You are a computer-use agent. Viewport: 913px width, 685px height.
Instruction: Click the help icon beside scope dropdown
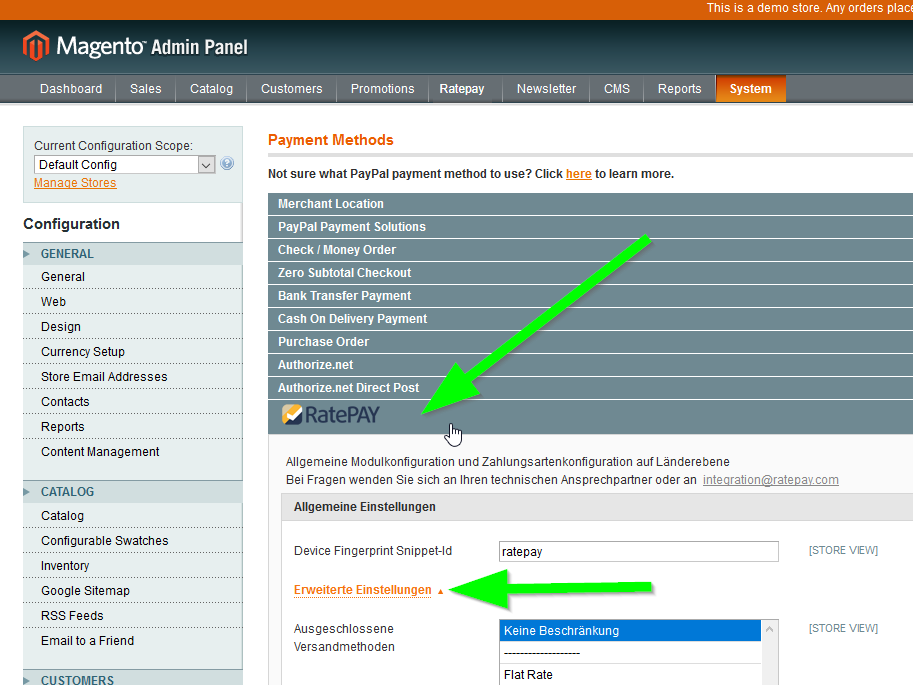[x=227, y=164]
